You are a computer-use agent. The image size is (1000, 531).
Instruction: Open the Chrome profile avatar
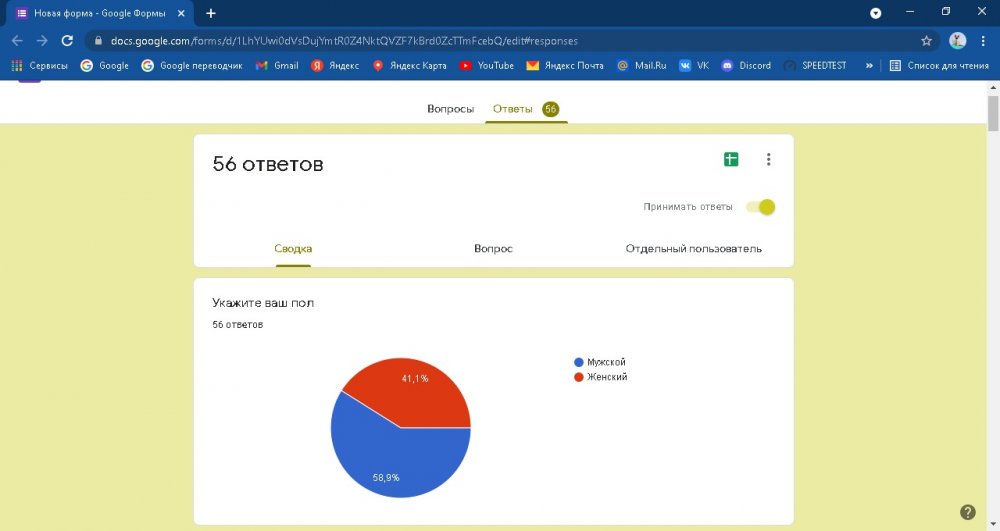(957, 41)
